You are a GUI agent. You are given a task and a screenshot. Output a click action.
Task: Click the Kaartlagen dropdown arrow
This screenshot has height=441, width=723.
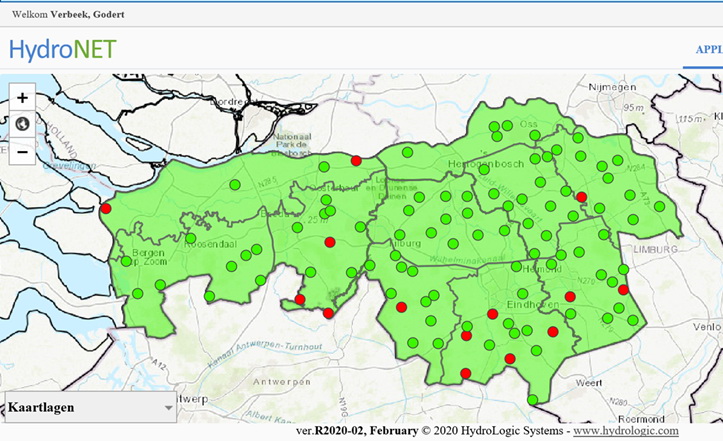pyautogui.click(x=167, y=408)
